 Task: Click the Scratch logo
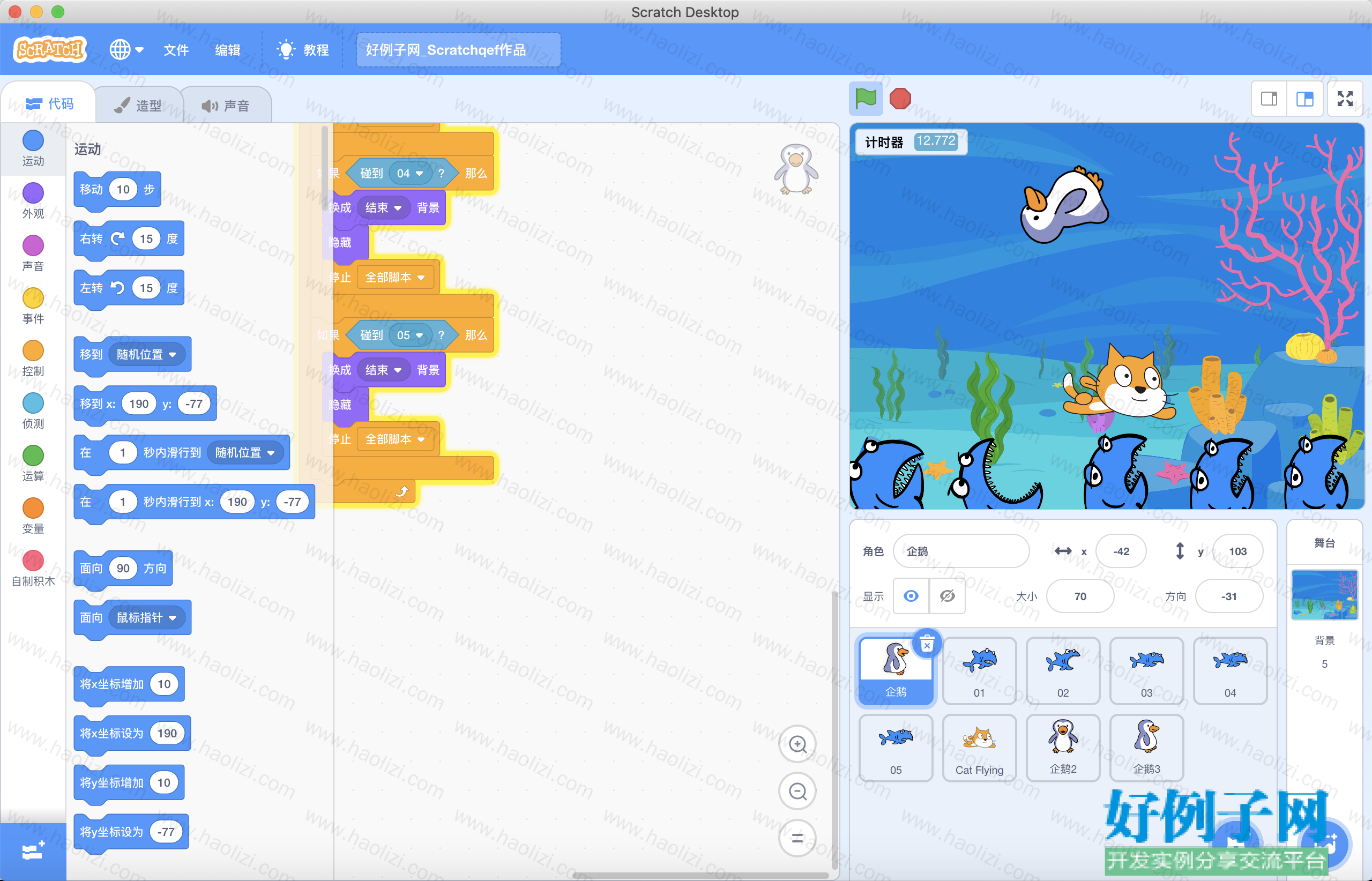50,50
